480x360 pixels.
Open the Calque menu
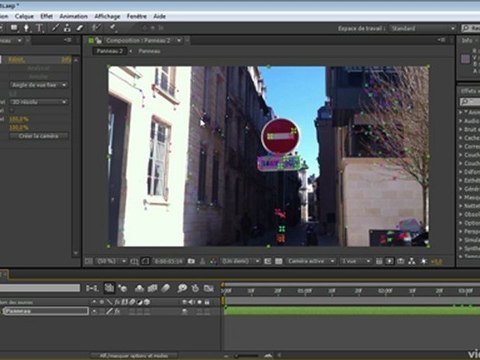pos(24,16)
